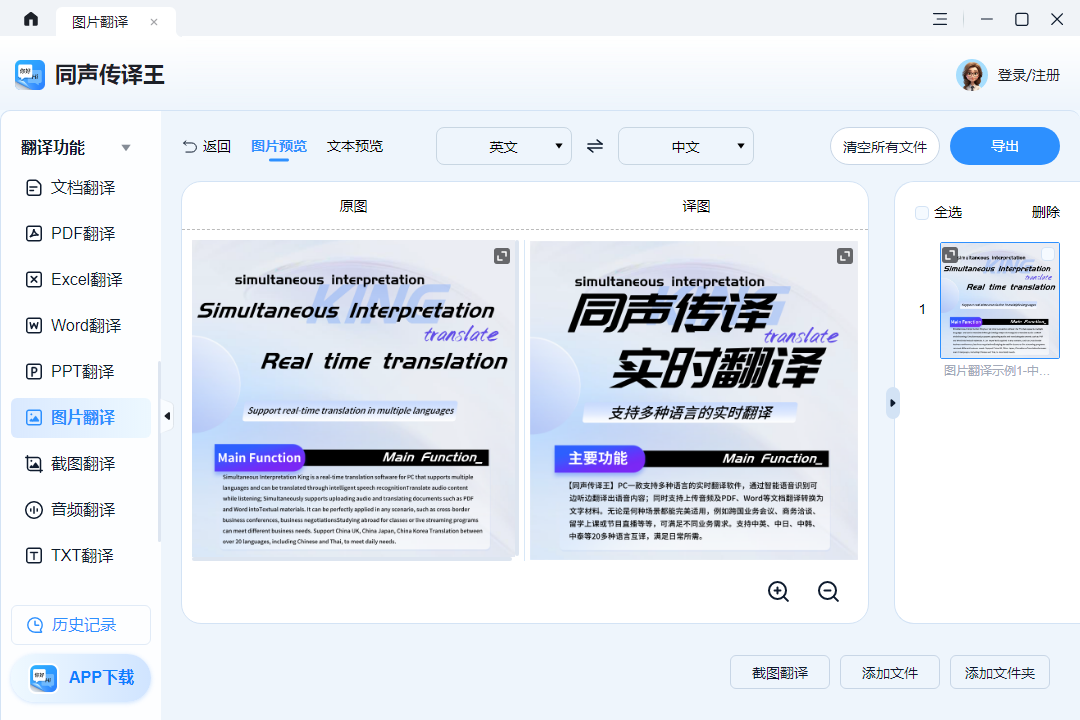
Task: Click 返回 back button
Action: (207, 146)
